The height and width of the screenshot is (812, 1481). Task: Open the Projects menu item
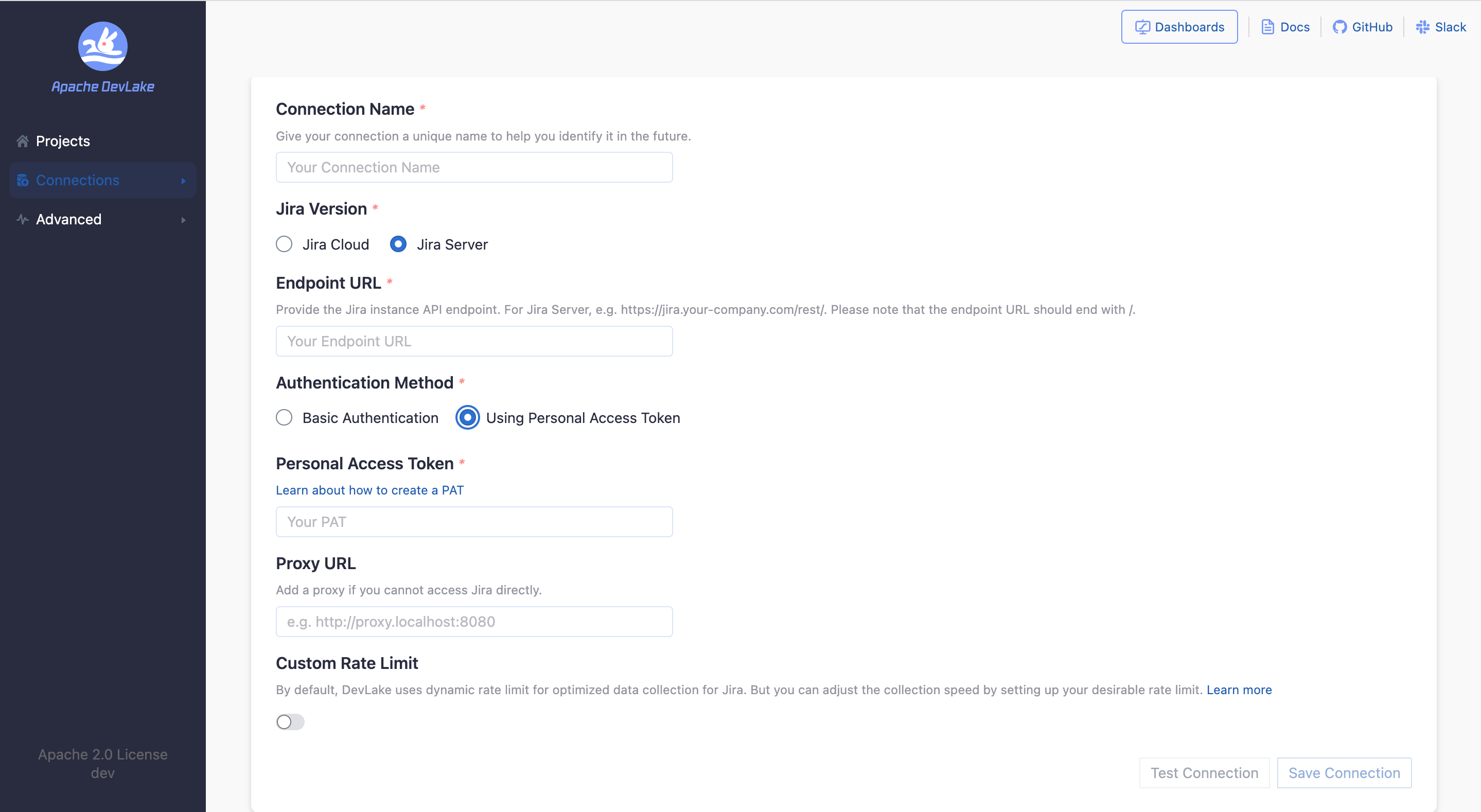[x=63, y=141]
